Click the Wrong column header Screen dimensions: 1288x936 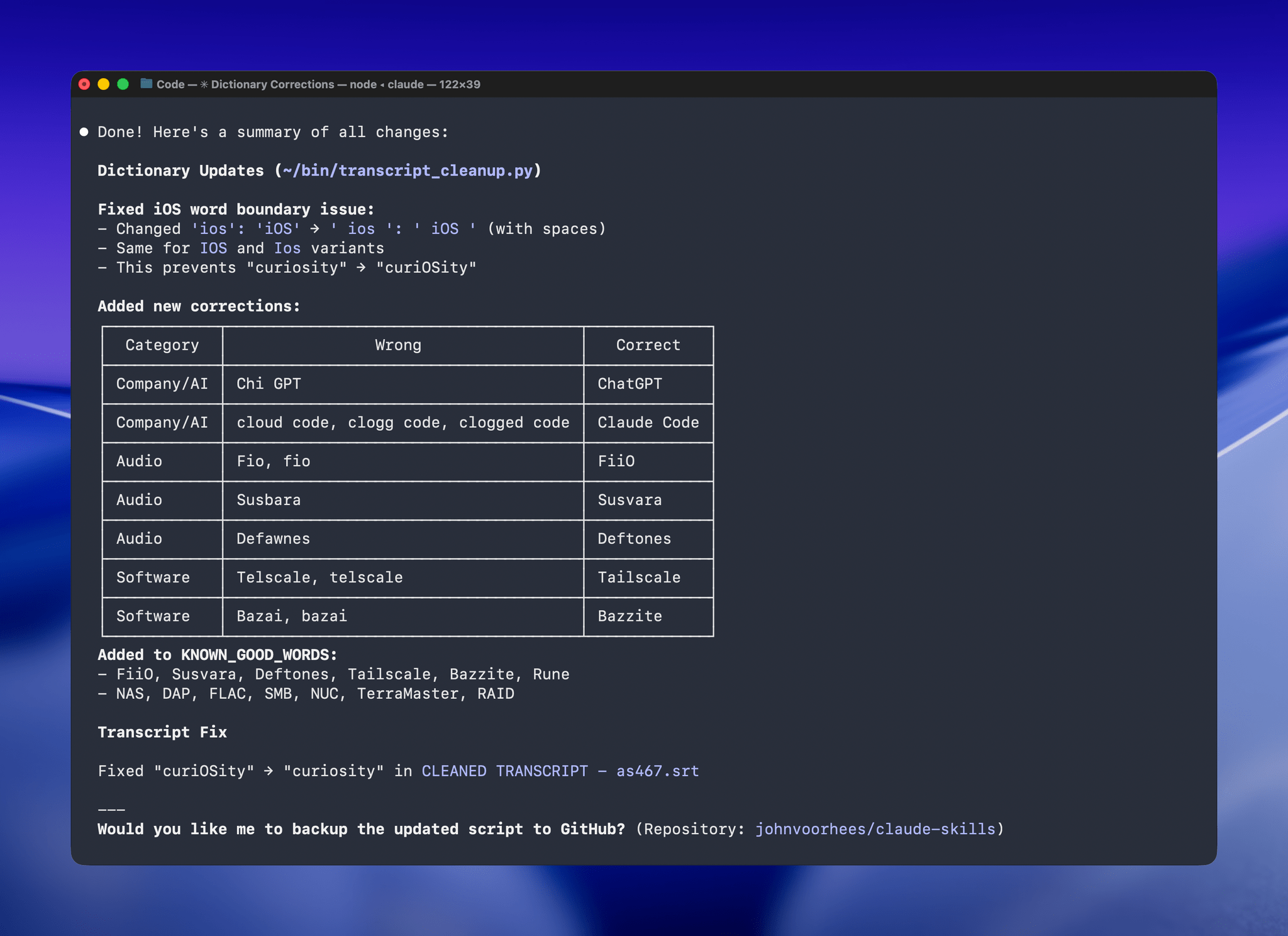tap(398, 345)
